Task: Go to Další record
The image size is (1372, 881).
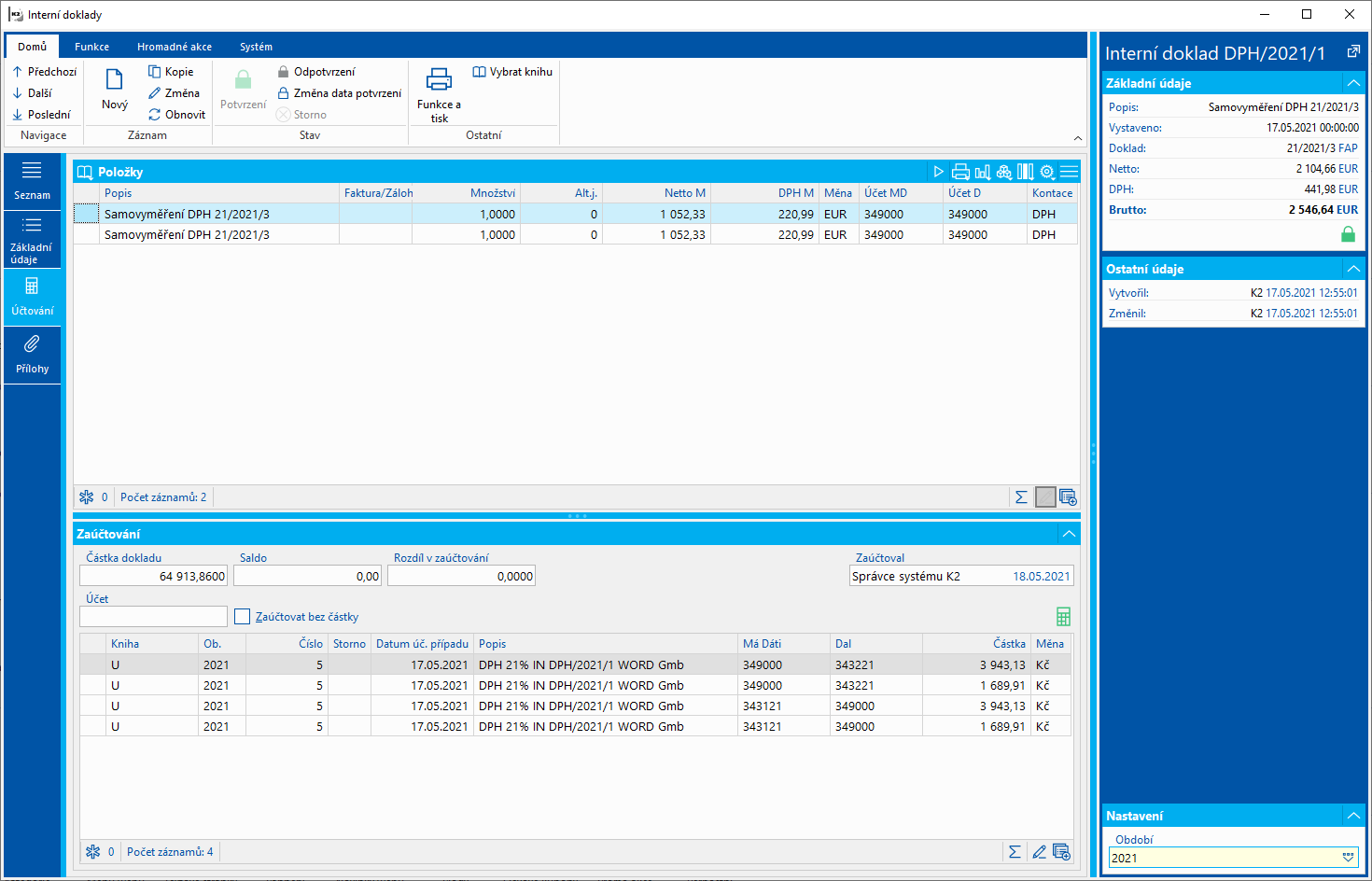Action: [x=33, y=93]
